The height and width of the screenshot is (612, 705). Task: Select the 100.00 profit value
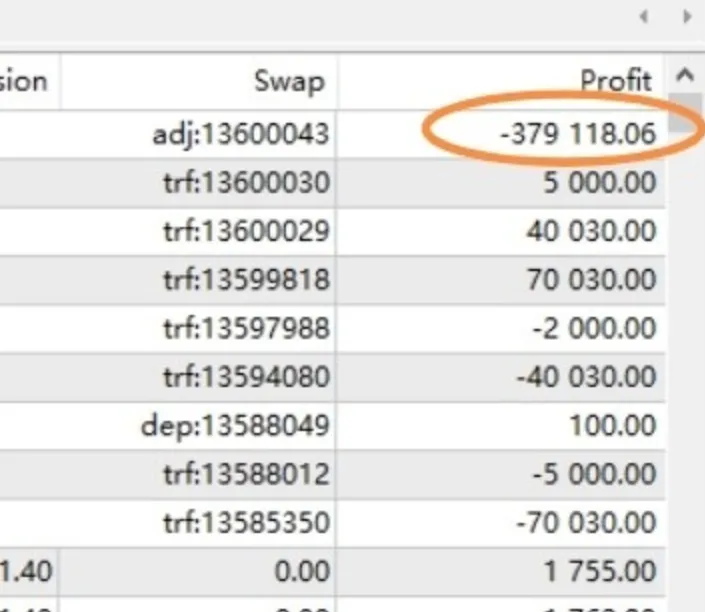pyautogui.click(x=613, y=425)
